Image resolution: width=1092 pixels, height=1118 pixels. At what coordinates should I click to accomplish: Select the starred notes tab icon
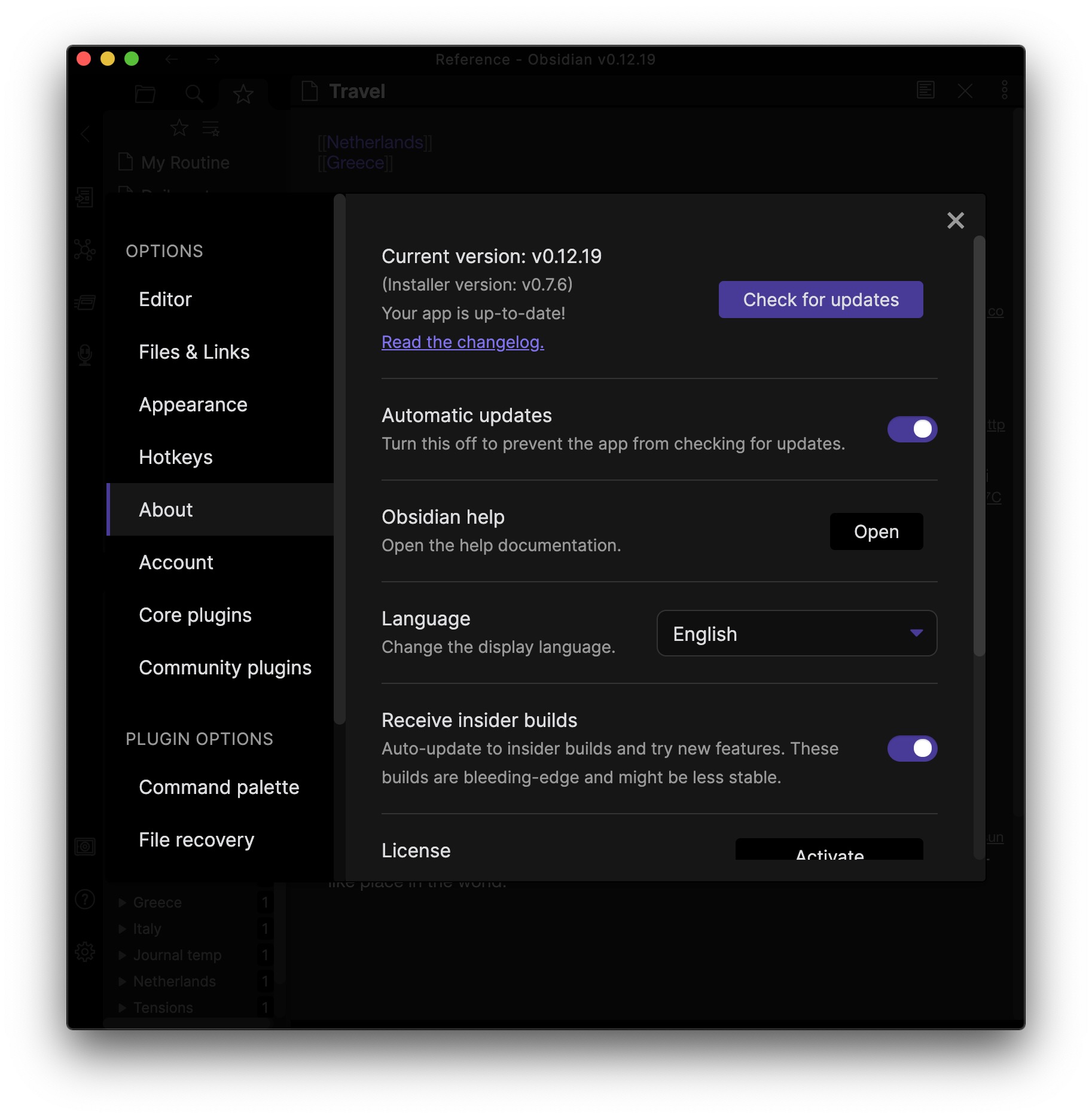[243, 94]
